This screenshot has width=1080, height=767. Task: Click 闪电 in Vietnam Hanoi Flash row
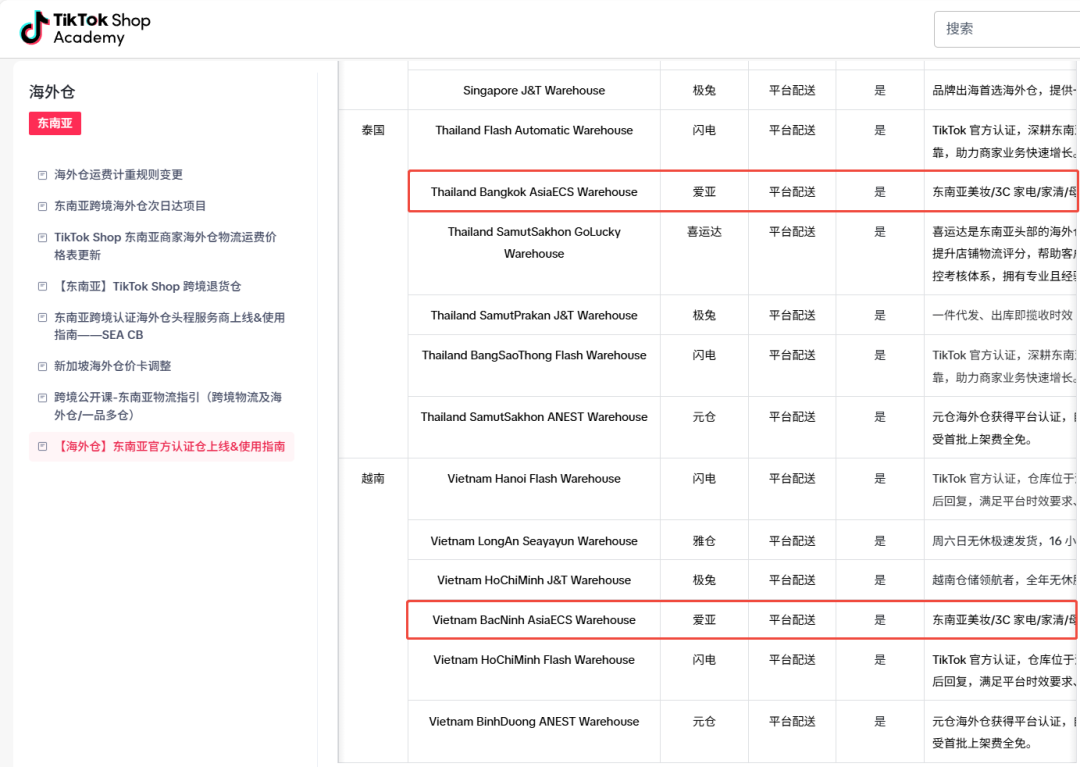(x=704, y=479)
